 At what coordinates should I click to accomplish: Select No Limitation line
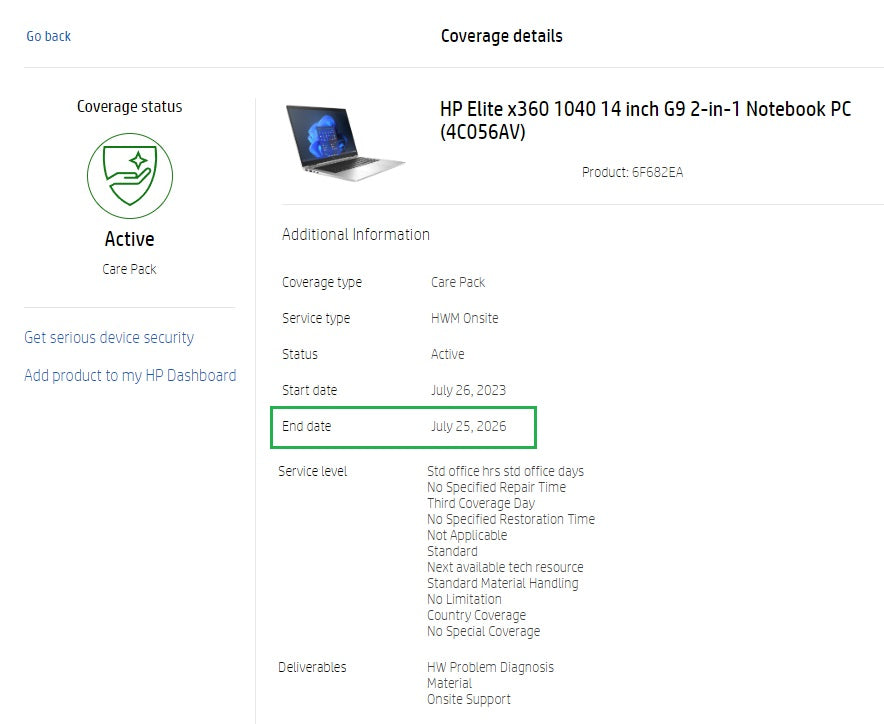coord(464,599)
